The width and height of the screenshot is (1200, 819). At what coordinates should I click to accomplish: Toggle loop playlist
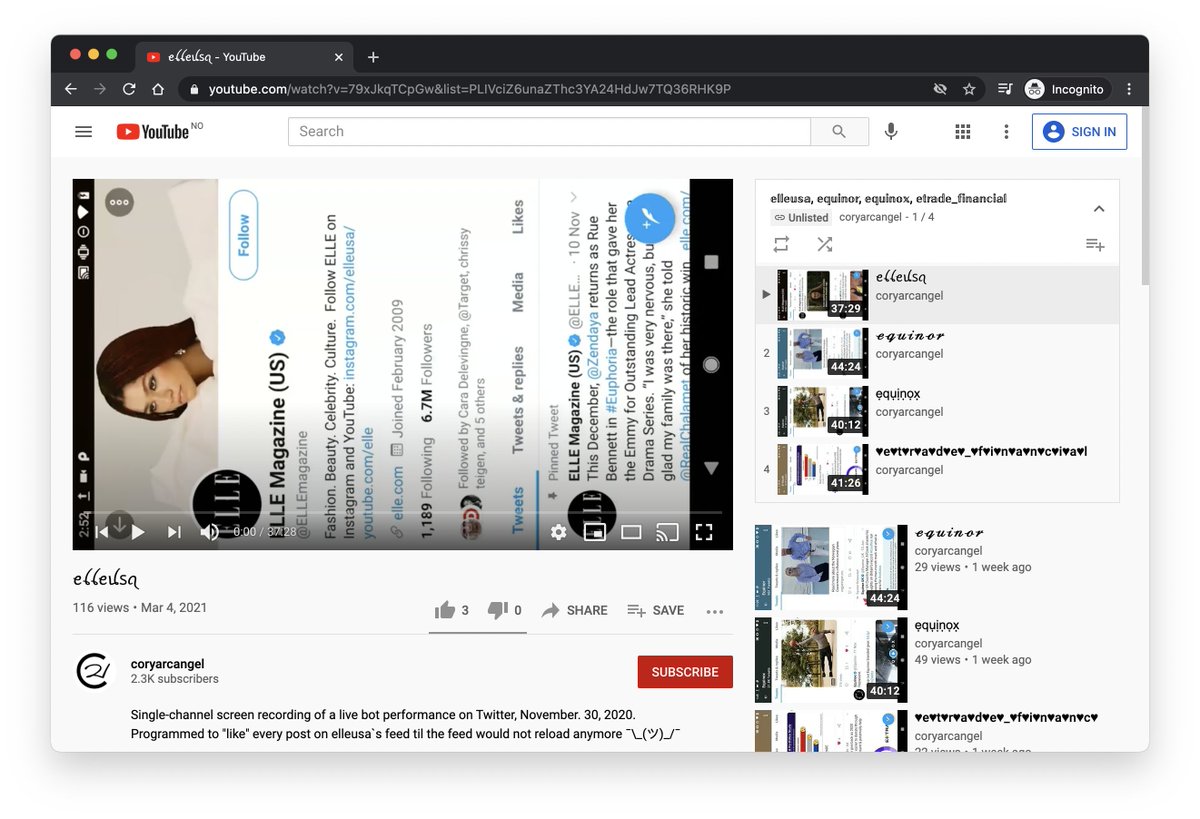click(x=781, y=244)
